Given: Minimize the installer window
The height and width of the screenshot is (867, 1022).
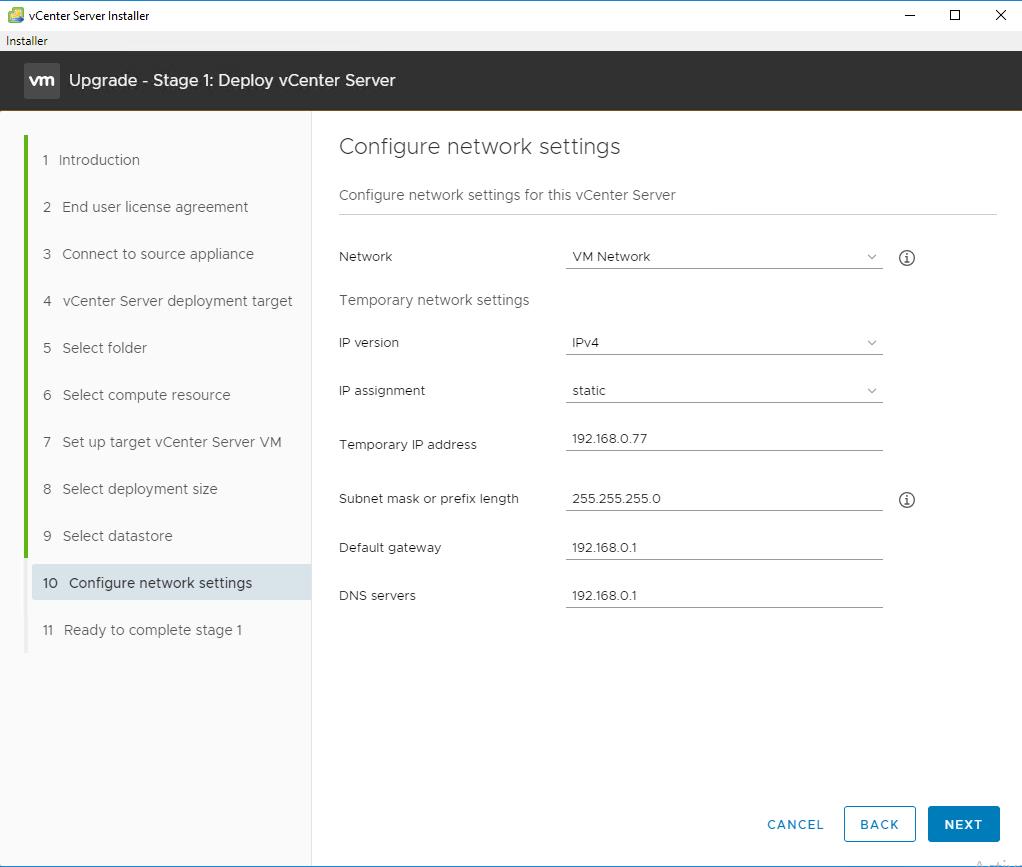Looking at the screenshot, I should pyautogui.click(x=910, y=15).
